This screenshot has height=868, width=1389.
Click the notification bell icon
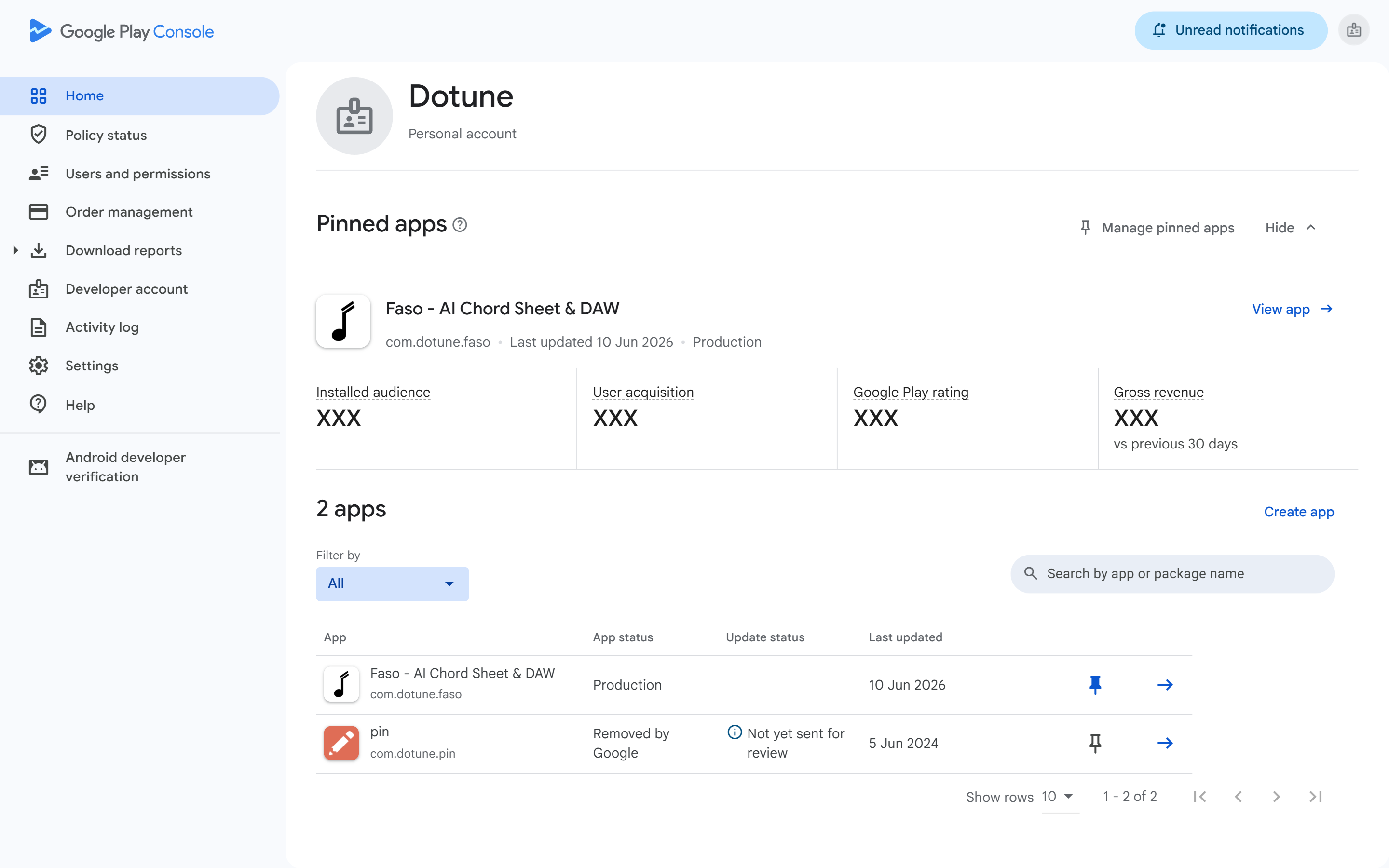tap(1159, 30)
